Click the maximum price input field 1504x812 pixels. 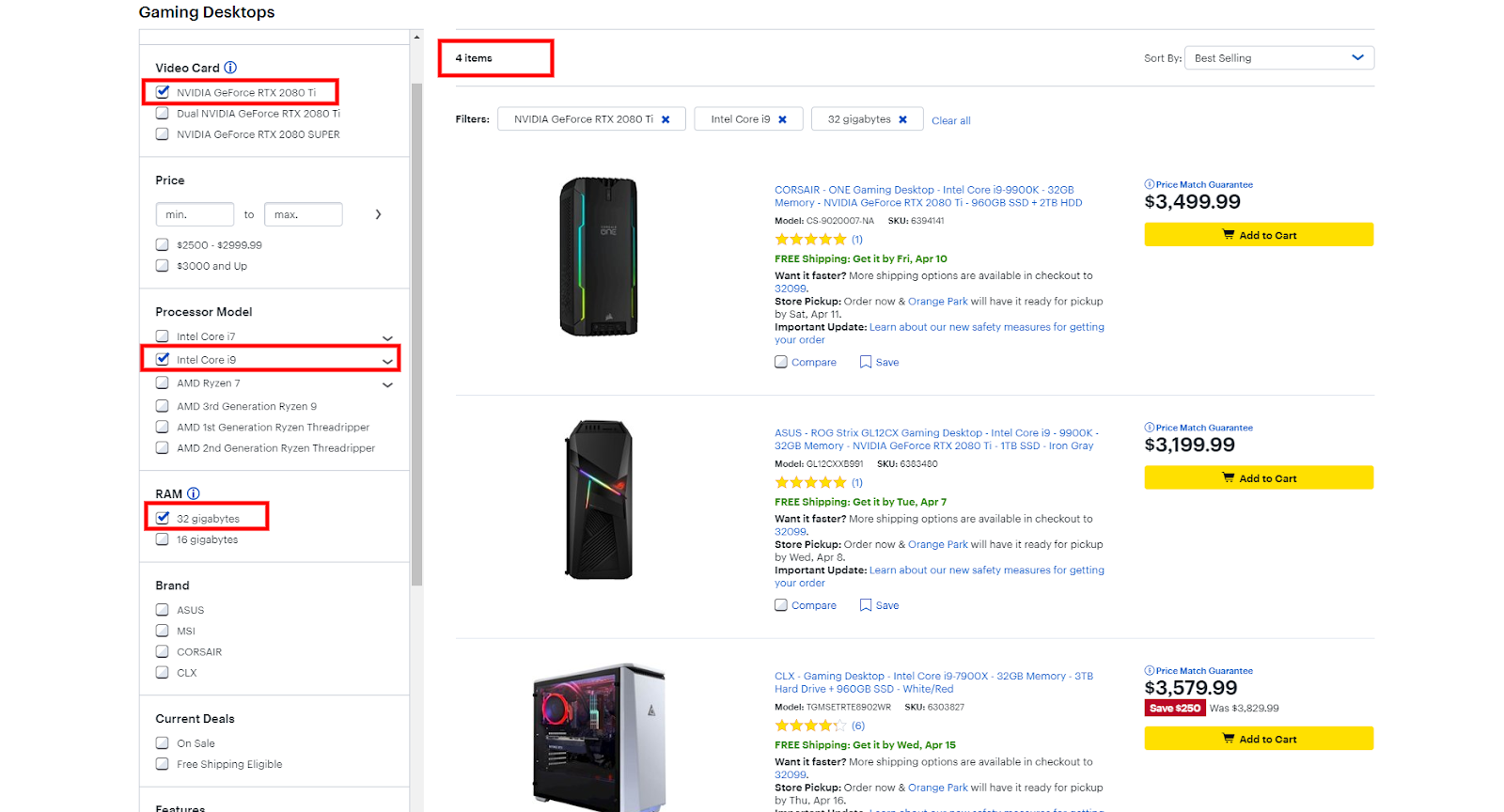303,214
